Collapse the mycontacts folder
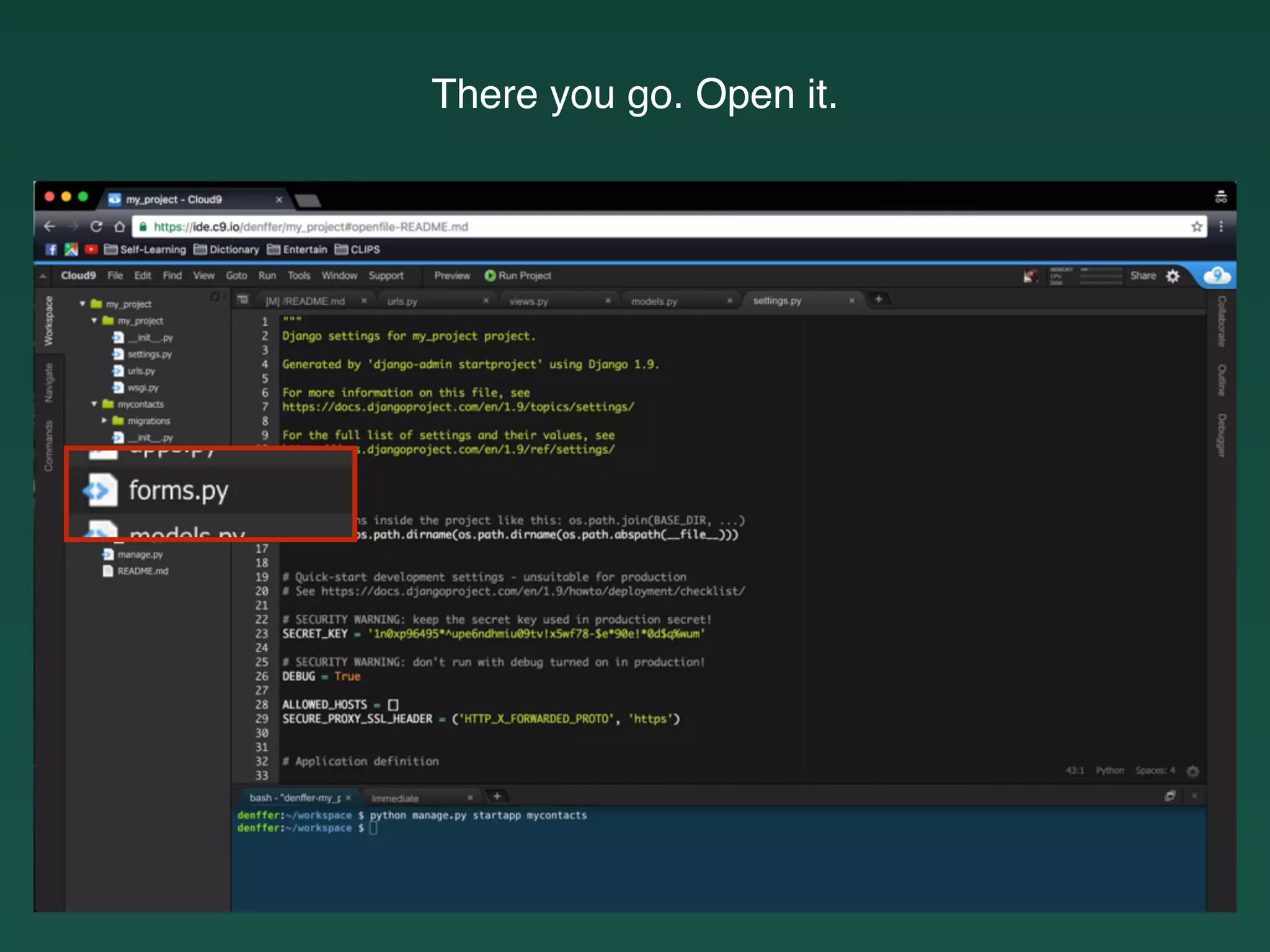 [94, 404]
